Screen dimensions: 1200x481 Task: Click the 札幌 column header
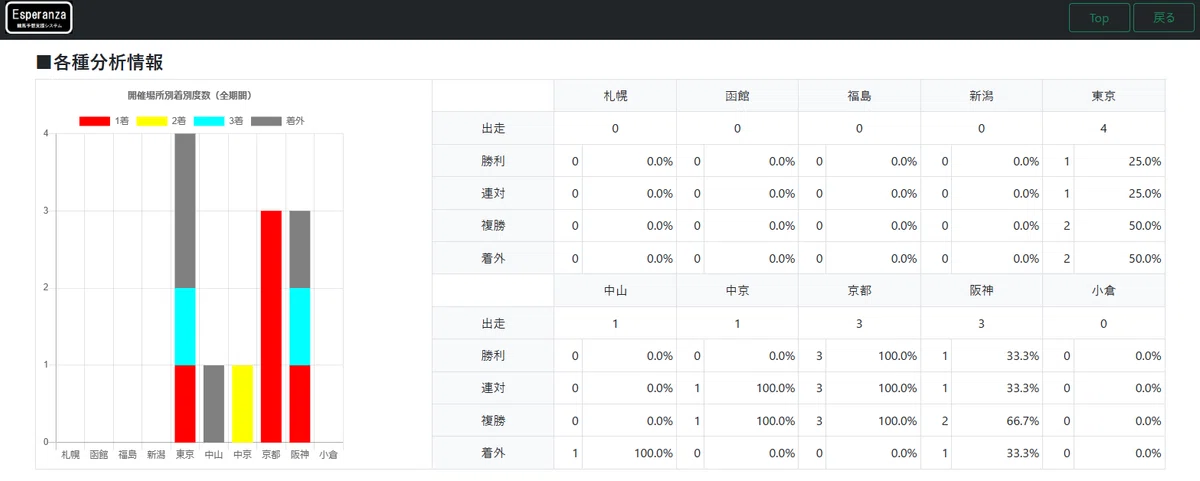(x=615, y=96)
